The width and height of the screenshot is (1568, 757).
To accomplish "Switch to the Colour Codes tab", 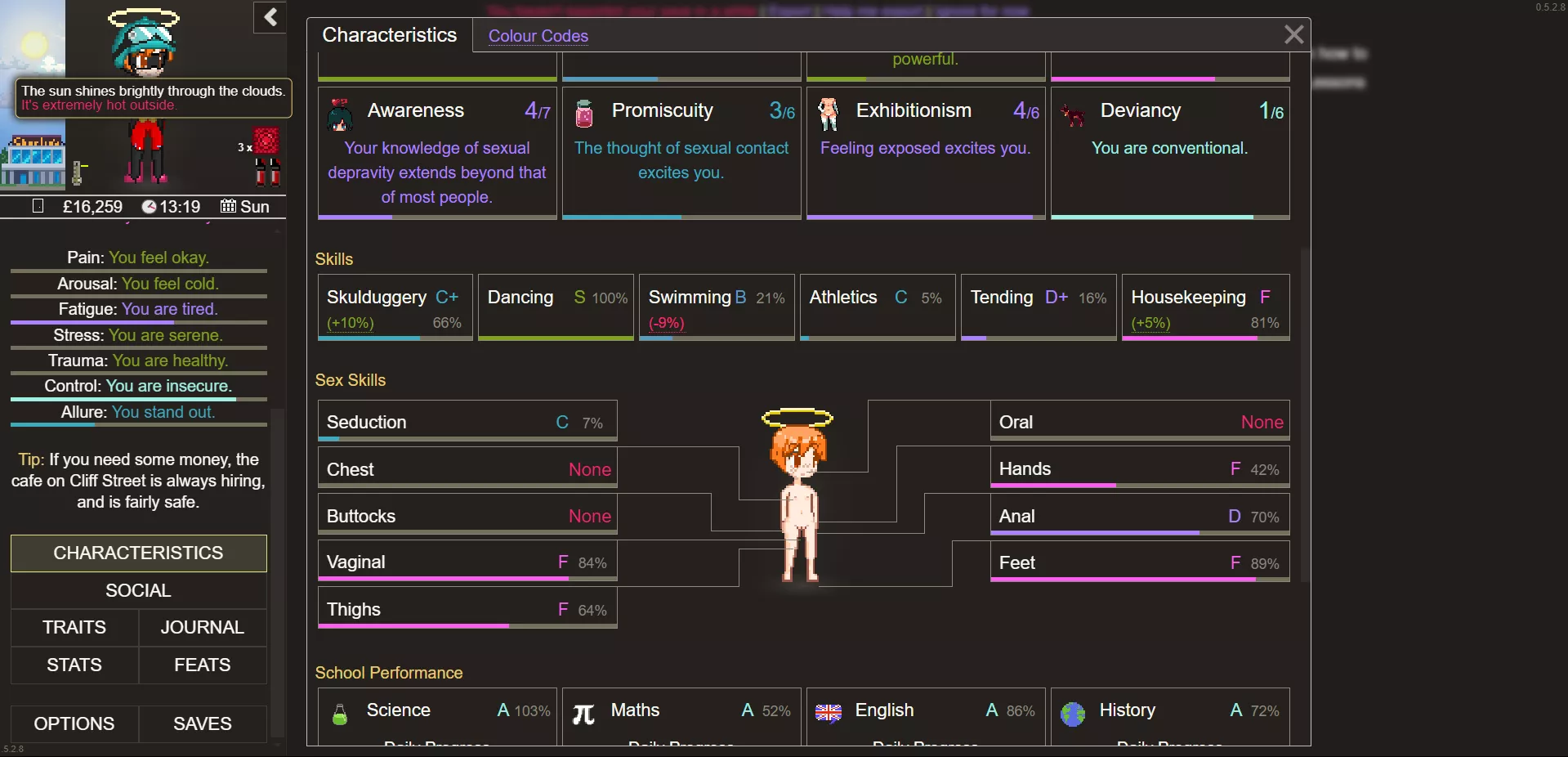I will coord(538,36).
